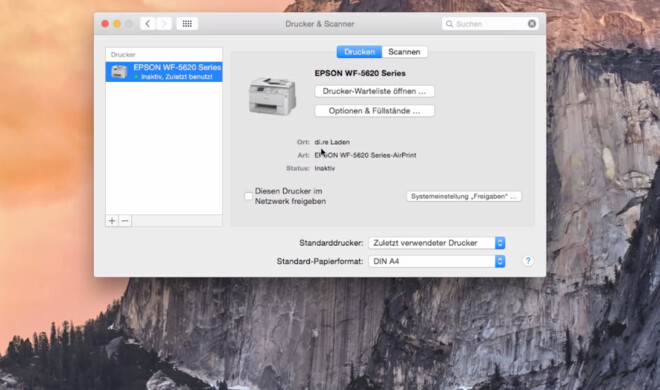Open Systemeinstellung „Freigaben" button
The height and width of the screenshot is (390, 660).
[x=463, y=196]
